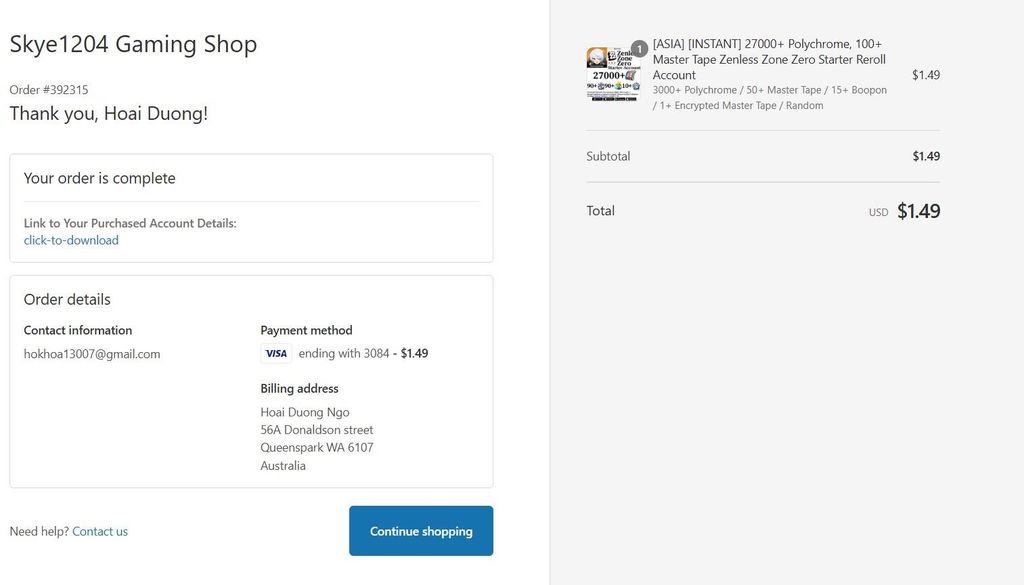Click the Skye1204 Gaming Shop title
Image resolution: width=1024 pixels, height=585 pixels.
coord(133,44)
